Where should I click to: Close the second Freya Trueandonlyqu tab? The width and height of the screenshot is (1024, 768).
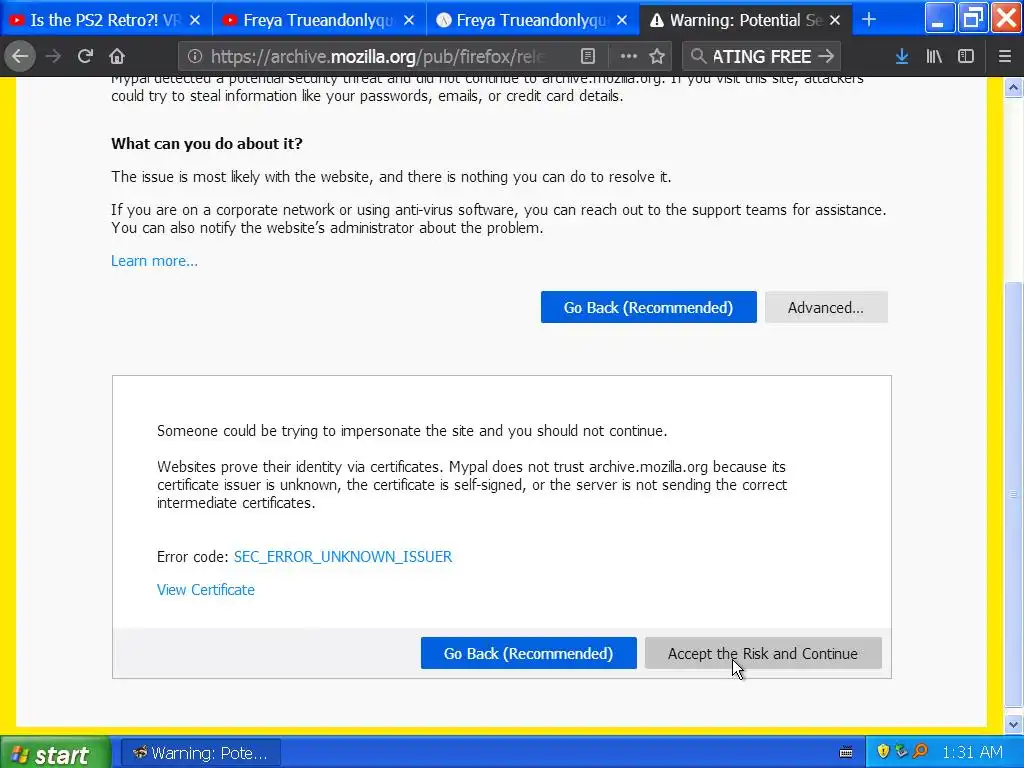622,20
